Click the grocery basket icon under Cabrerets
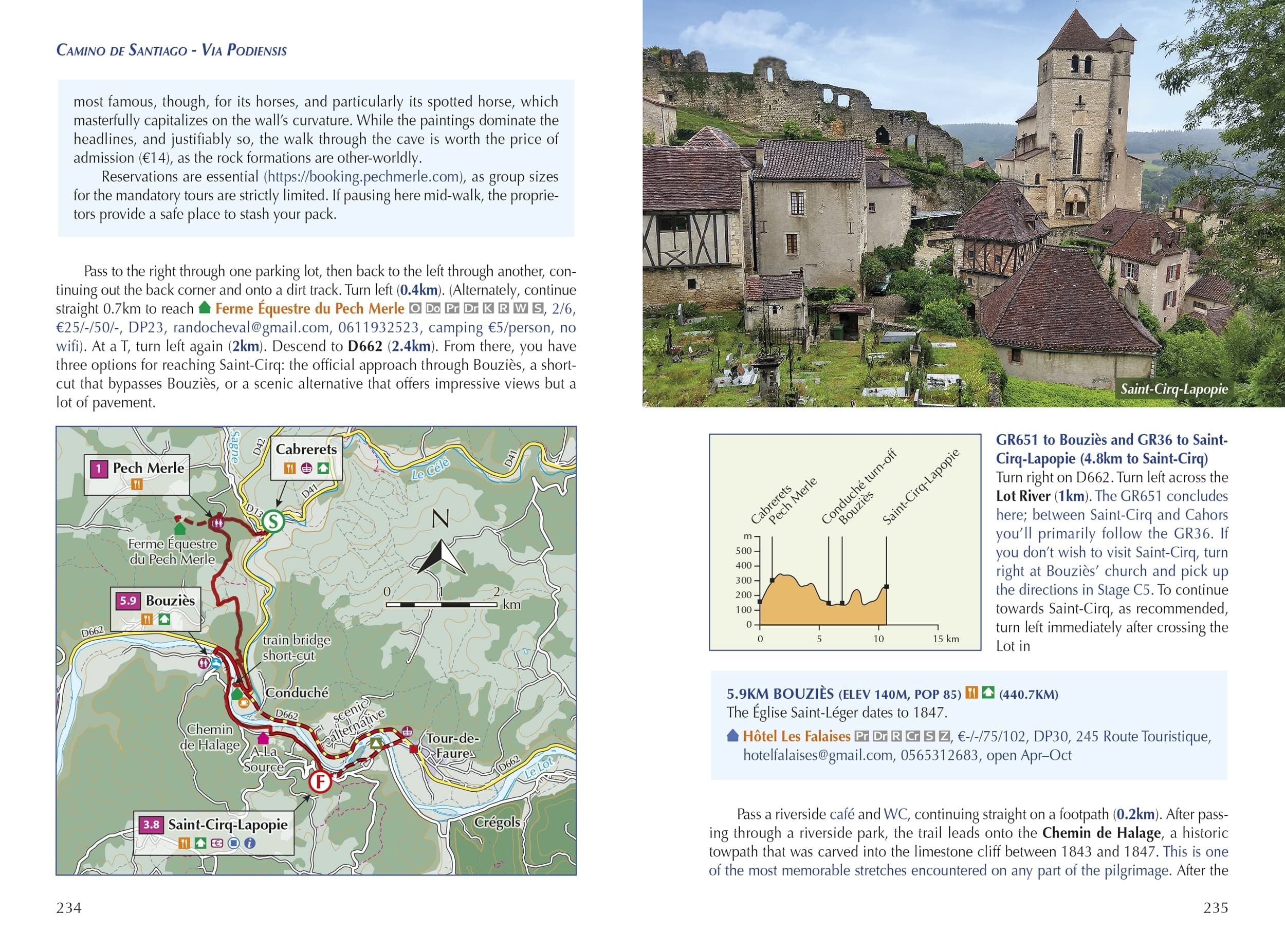The image size is (1285, 952). (307, 468)
